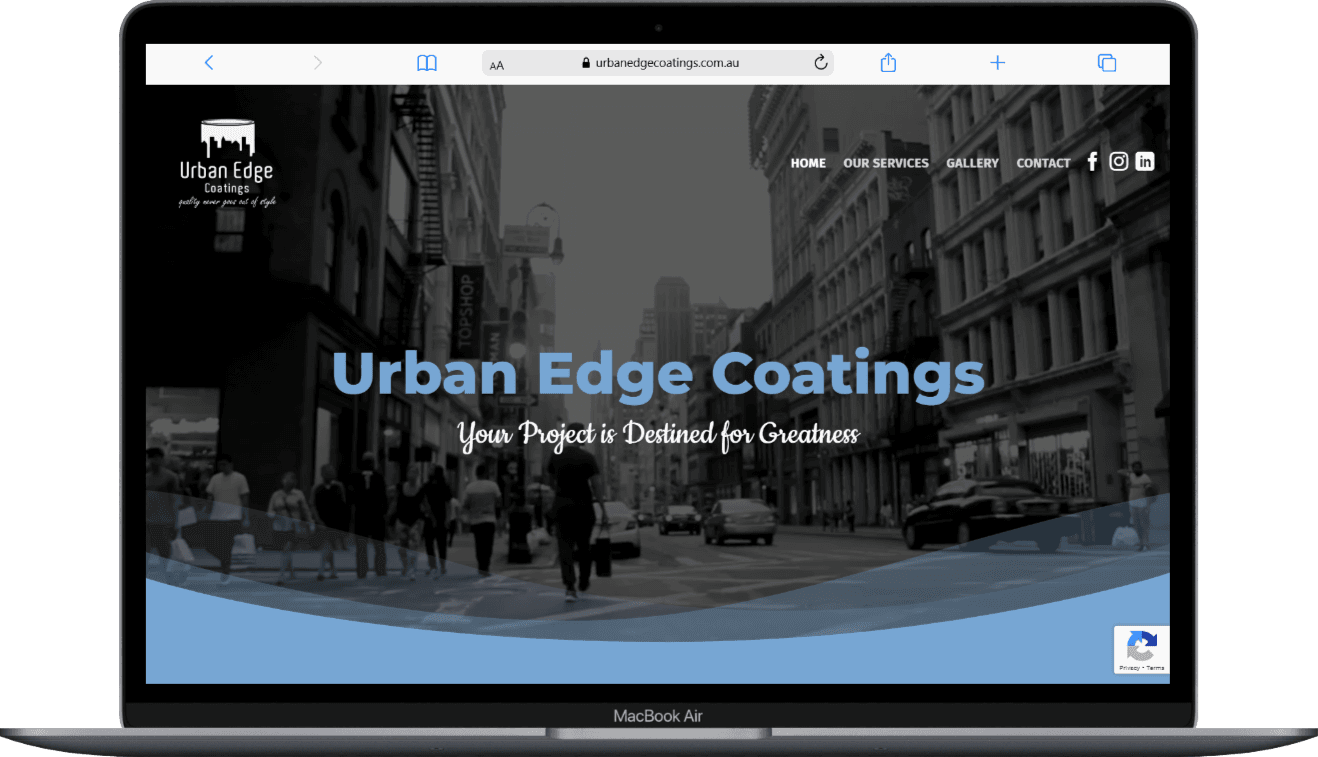Open the Facebook page via its icon
This screenshot has width=1318, height=757.
[x=1092, y=161]
